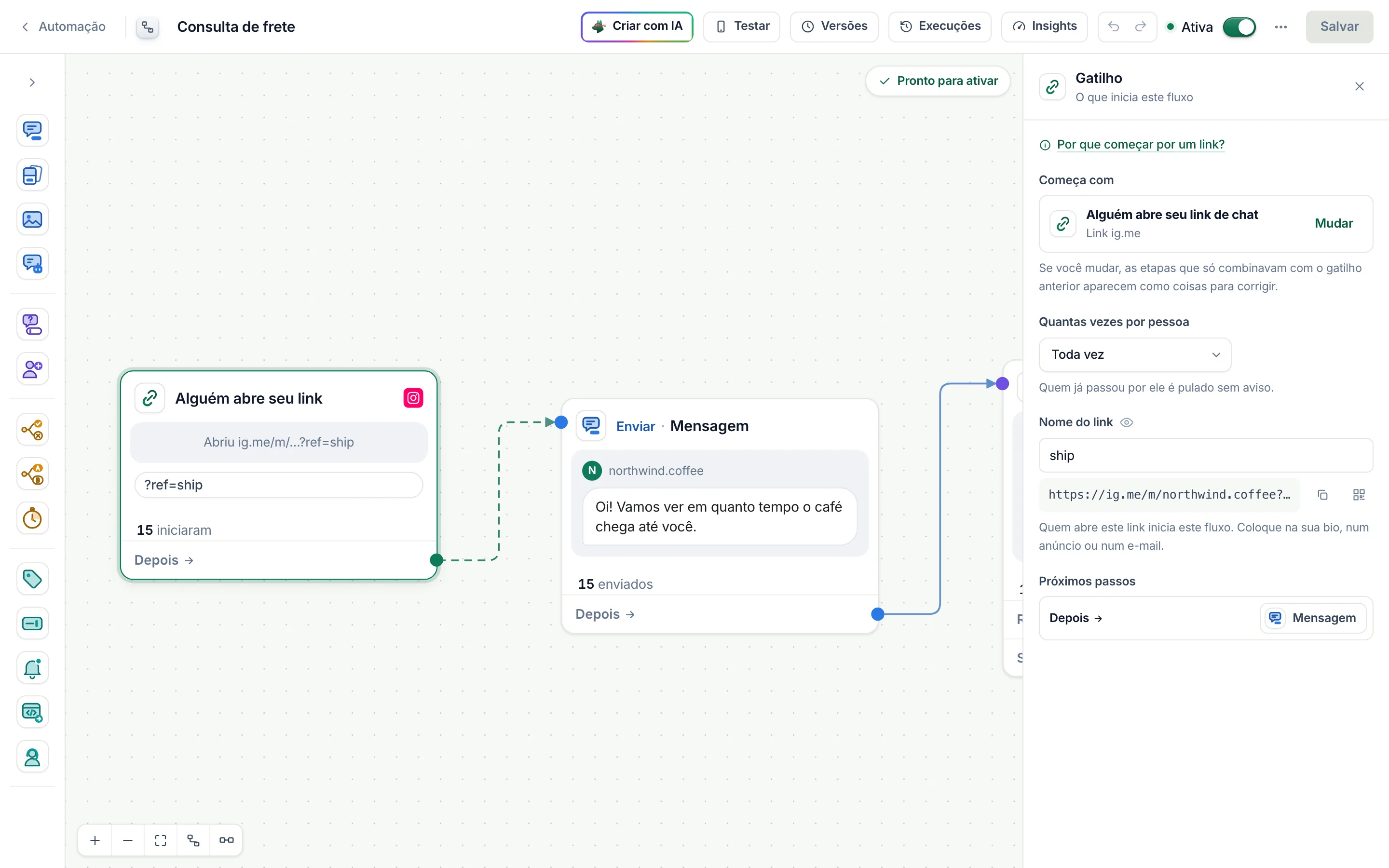This screenshot has width=1389, height=868.
Task: Open the three-dots more options menu
Action: click(1280, 27)
